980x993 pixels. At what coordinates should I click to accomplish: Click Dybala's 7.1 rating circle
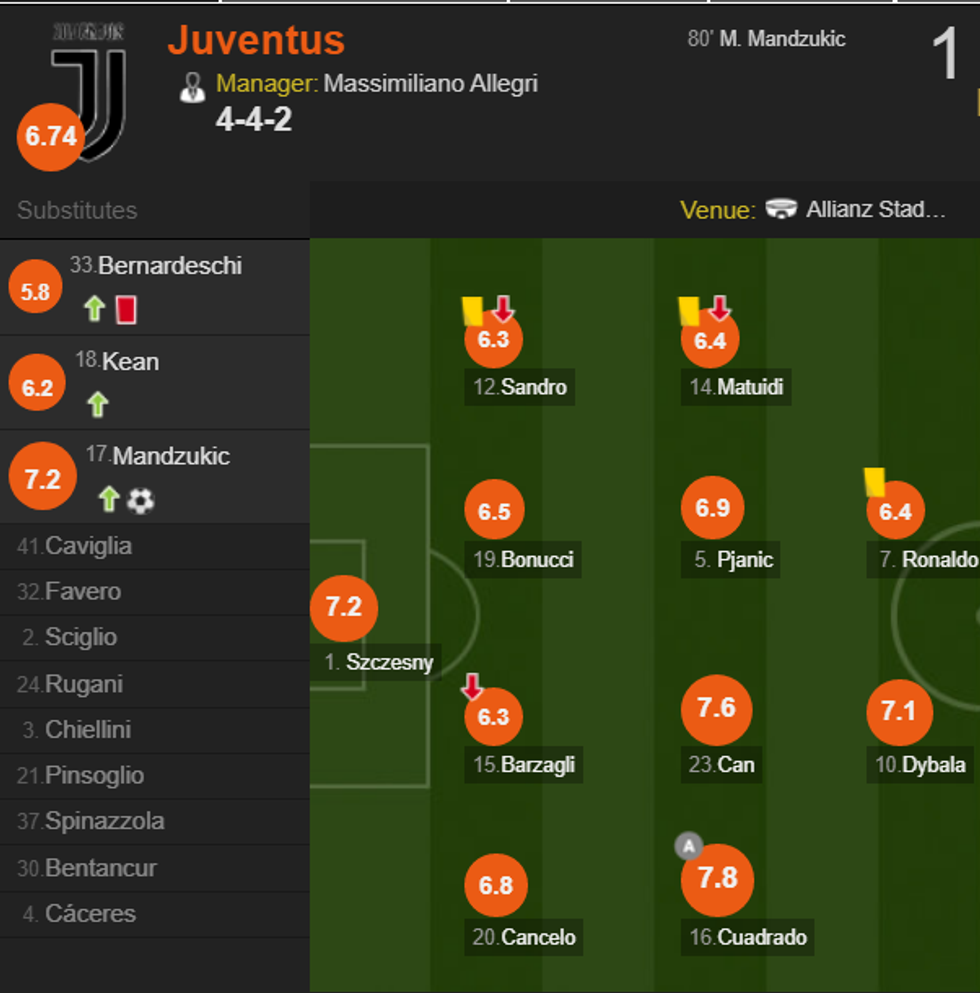pyautogui.click(x=898, y=711)
